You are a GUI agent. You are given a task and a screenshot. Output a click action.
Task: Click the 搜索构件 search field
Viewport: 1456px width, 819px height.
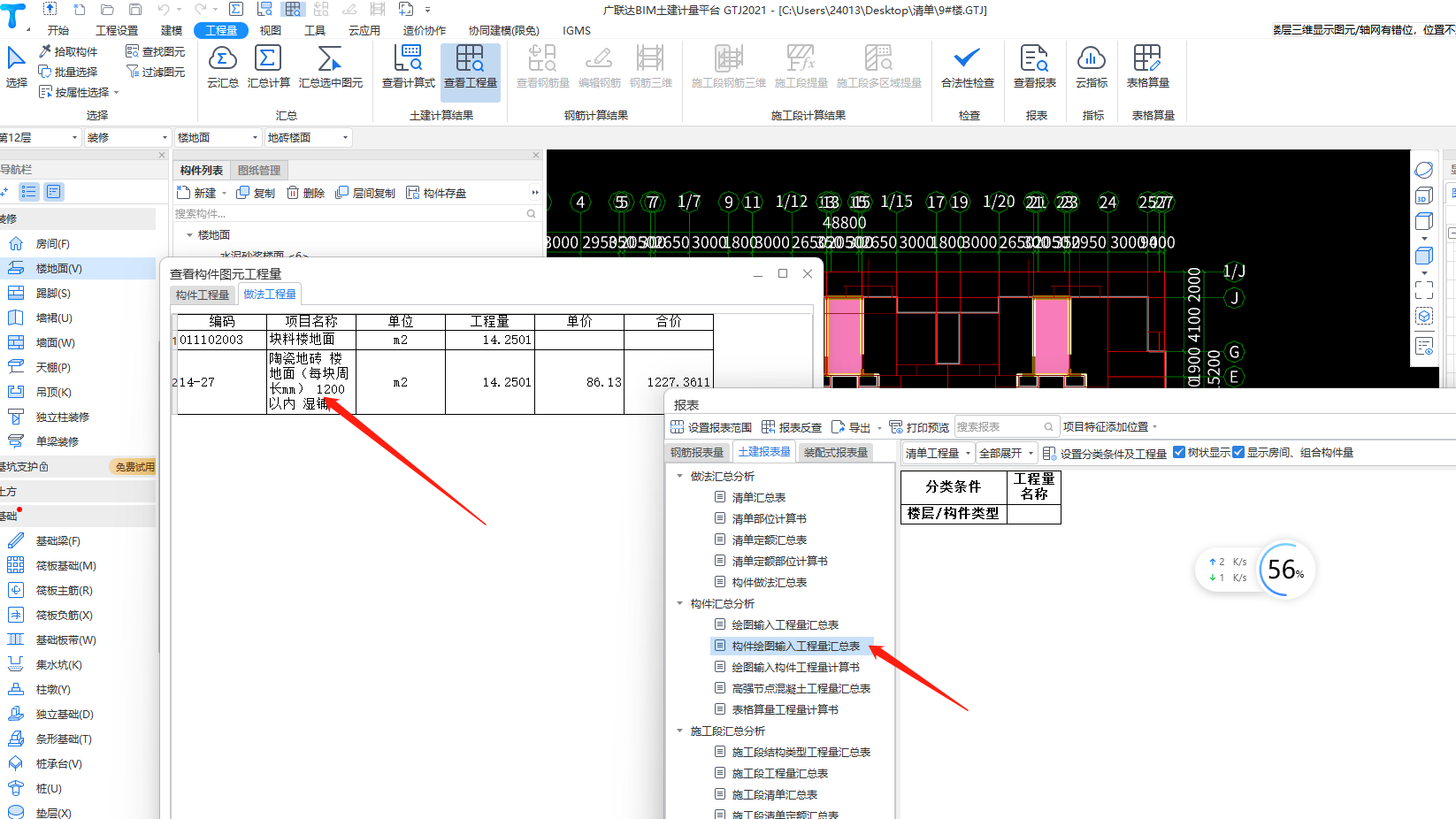(x=356, y=213)
